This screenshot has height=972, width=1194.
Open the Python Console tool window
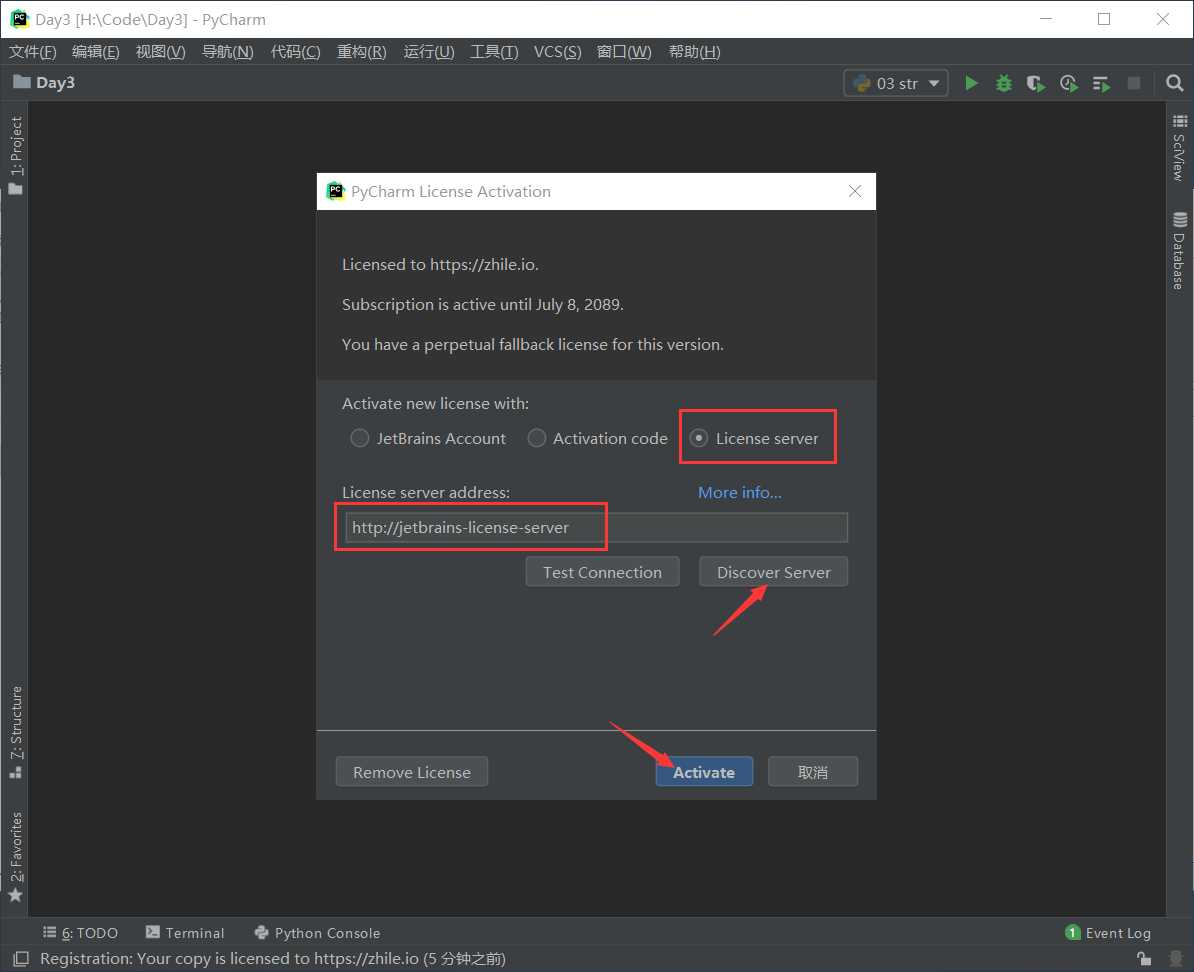[x=318, y=932]
